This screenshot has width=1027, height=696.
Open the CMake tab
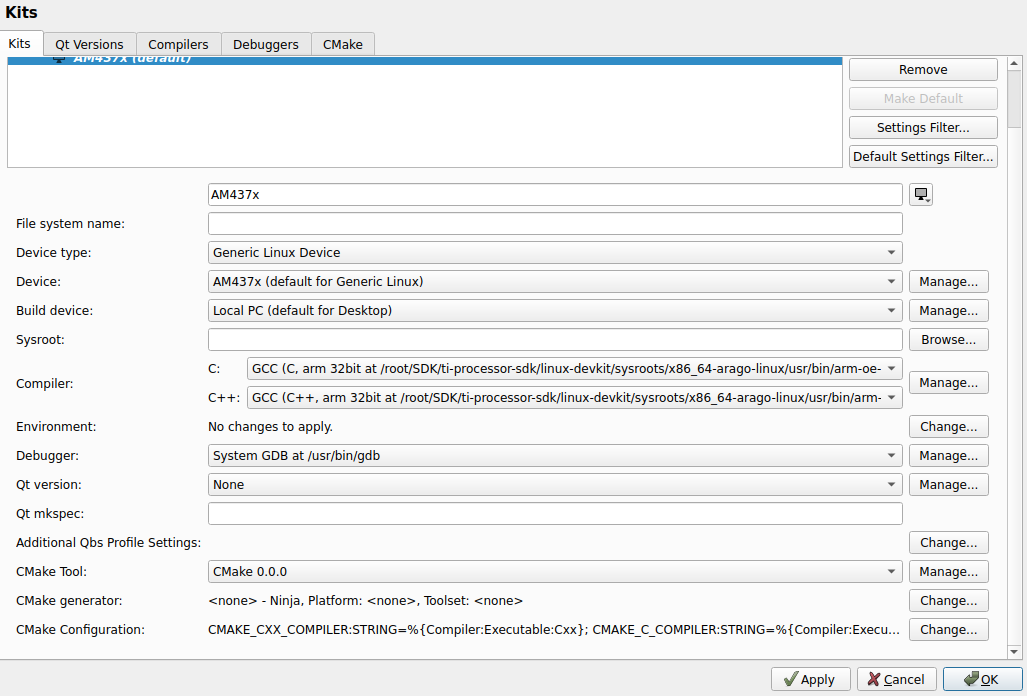pos(342,44)
